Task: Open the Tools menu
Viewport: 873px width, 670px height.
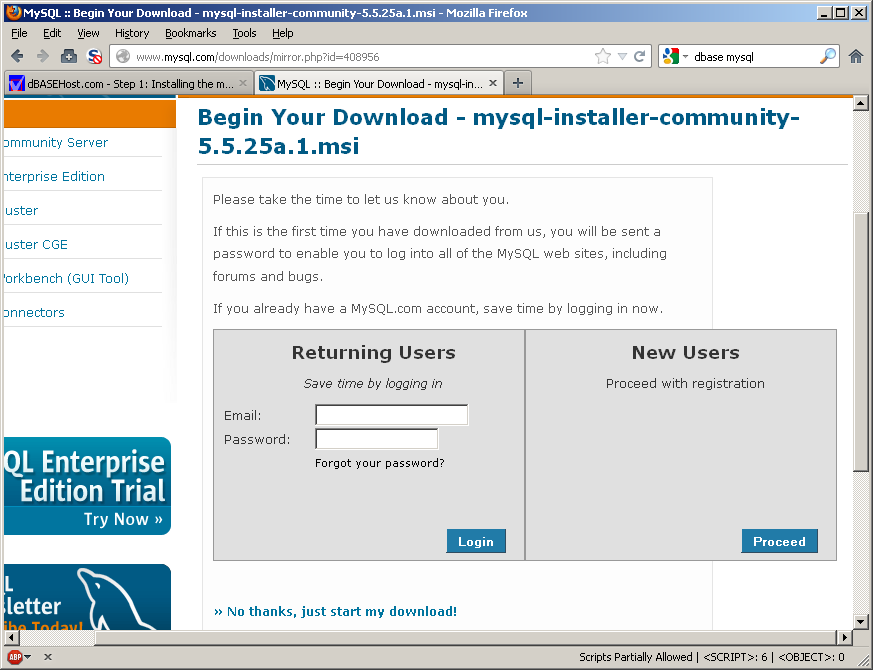Action: (244, 33)
